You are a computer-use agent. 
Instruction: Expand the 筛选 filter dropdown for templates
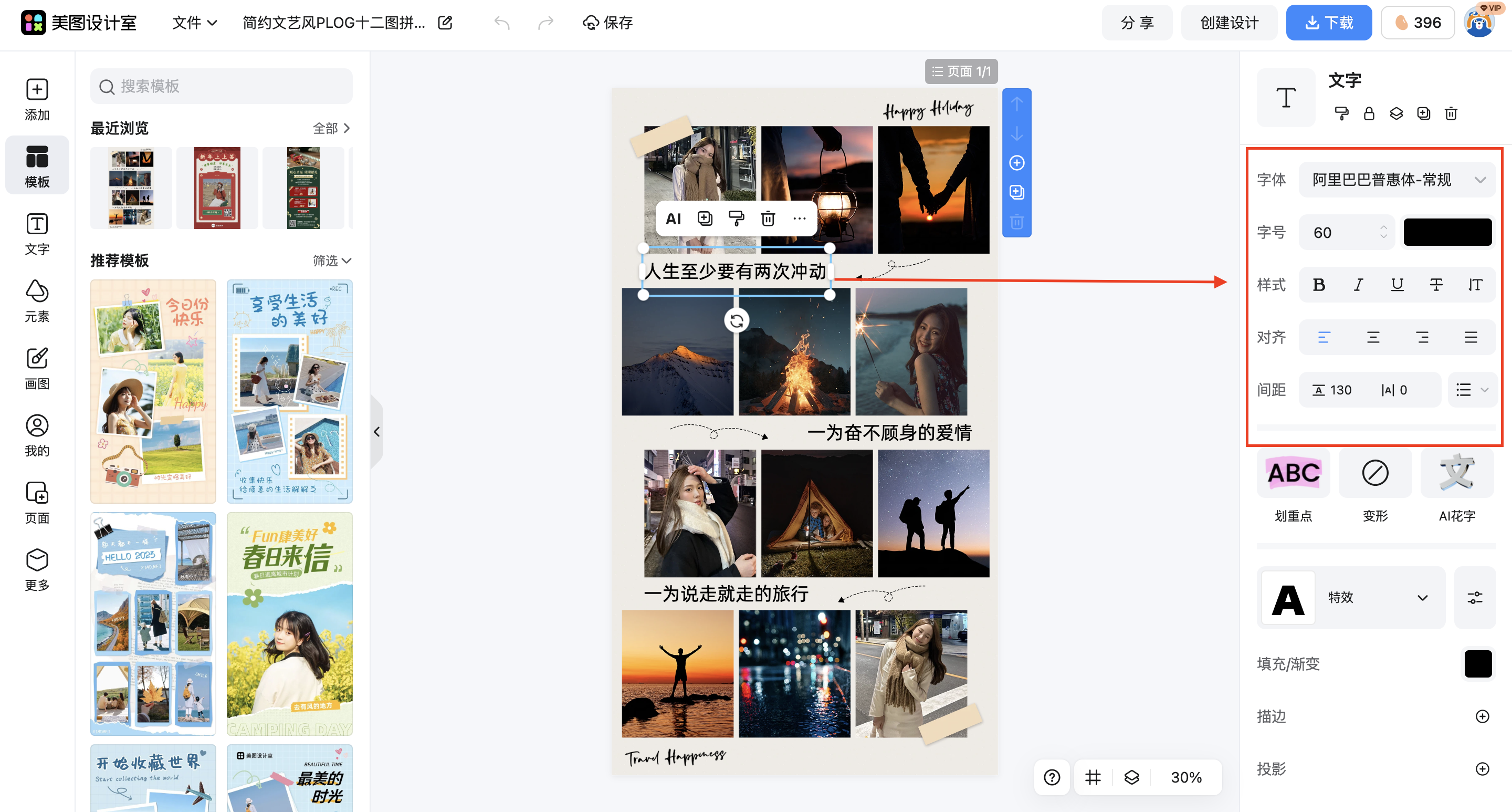pos(332,261)
